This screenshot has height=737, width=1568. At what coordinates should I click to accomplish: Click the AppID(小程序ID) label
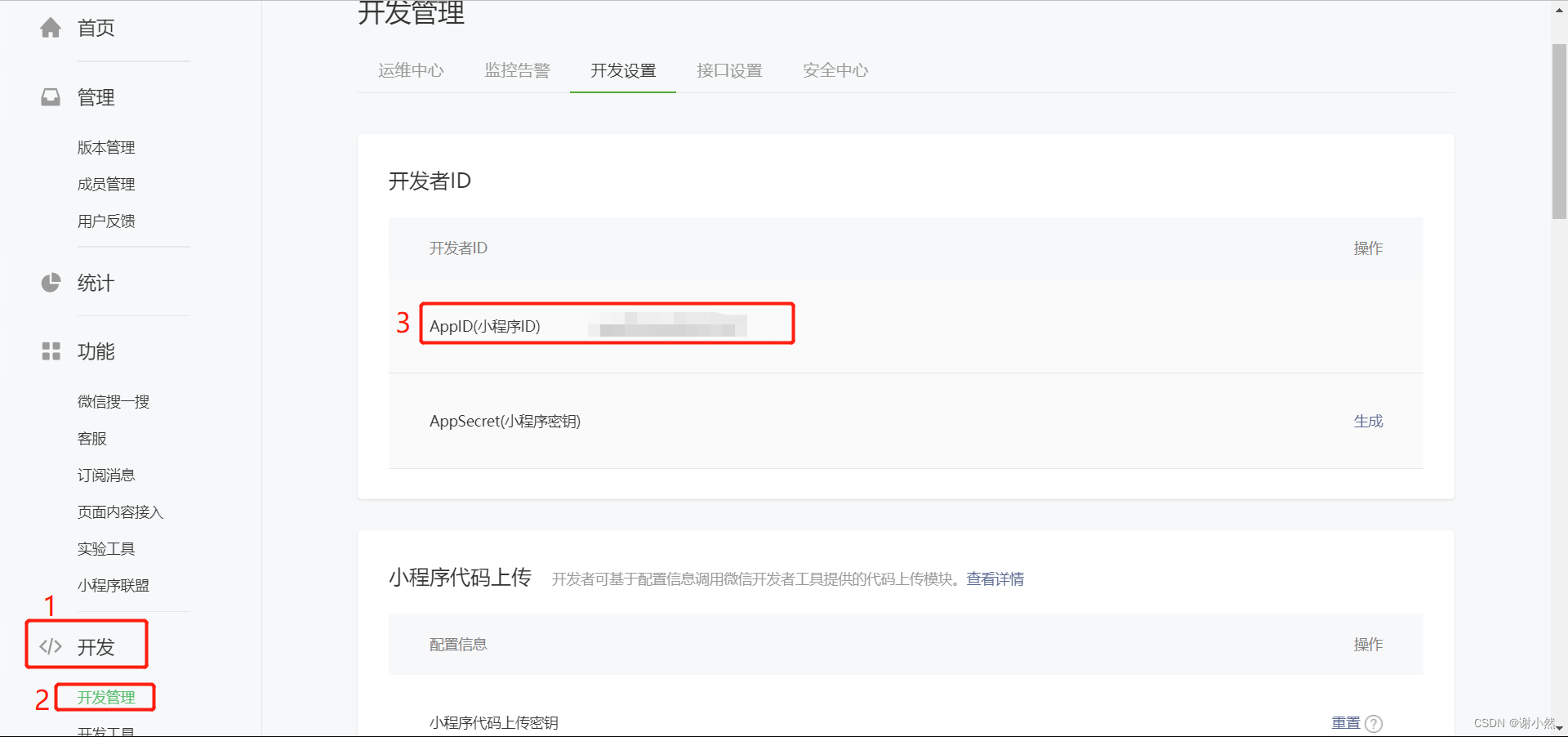click(485, 326)
